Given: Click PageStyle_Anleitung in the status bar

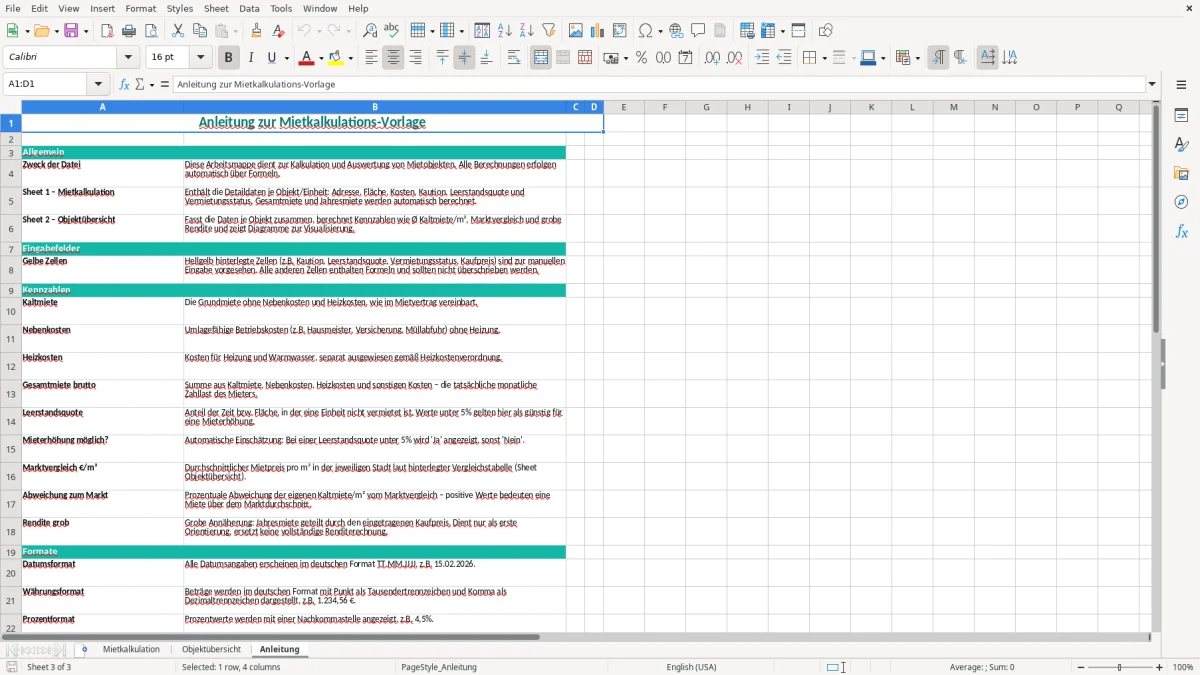Looking at the screenshot, I should [439, 667].
